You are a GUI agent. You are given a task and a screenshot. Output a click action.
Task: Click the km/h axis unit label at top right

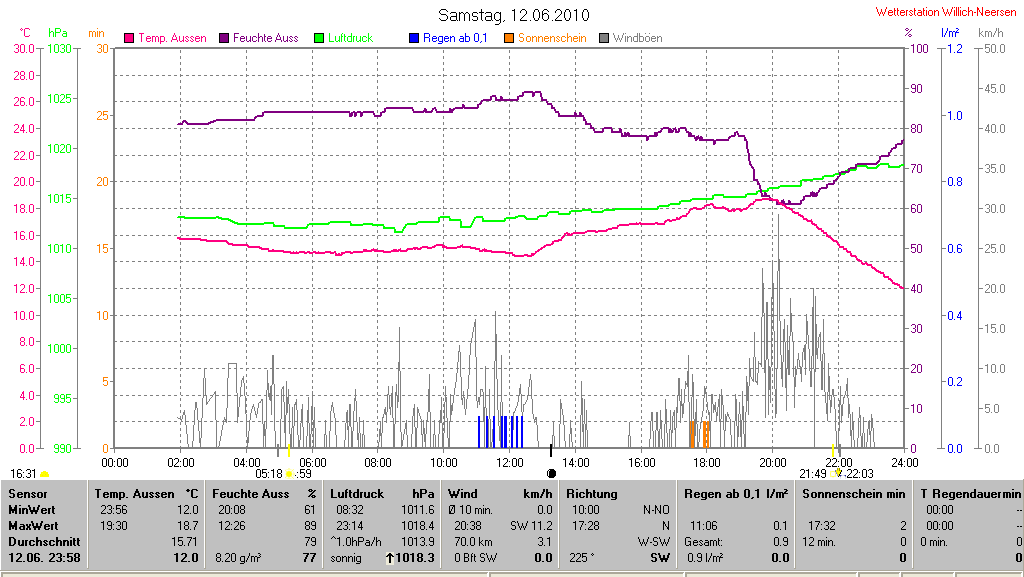(991, 33)
